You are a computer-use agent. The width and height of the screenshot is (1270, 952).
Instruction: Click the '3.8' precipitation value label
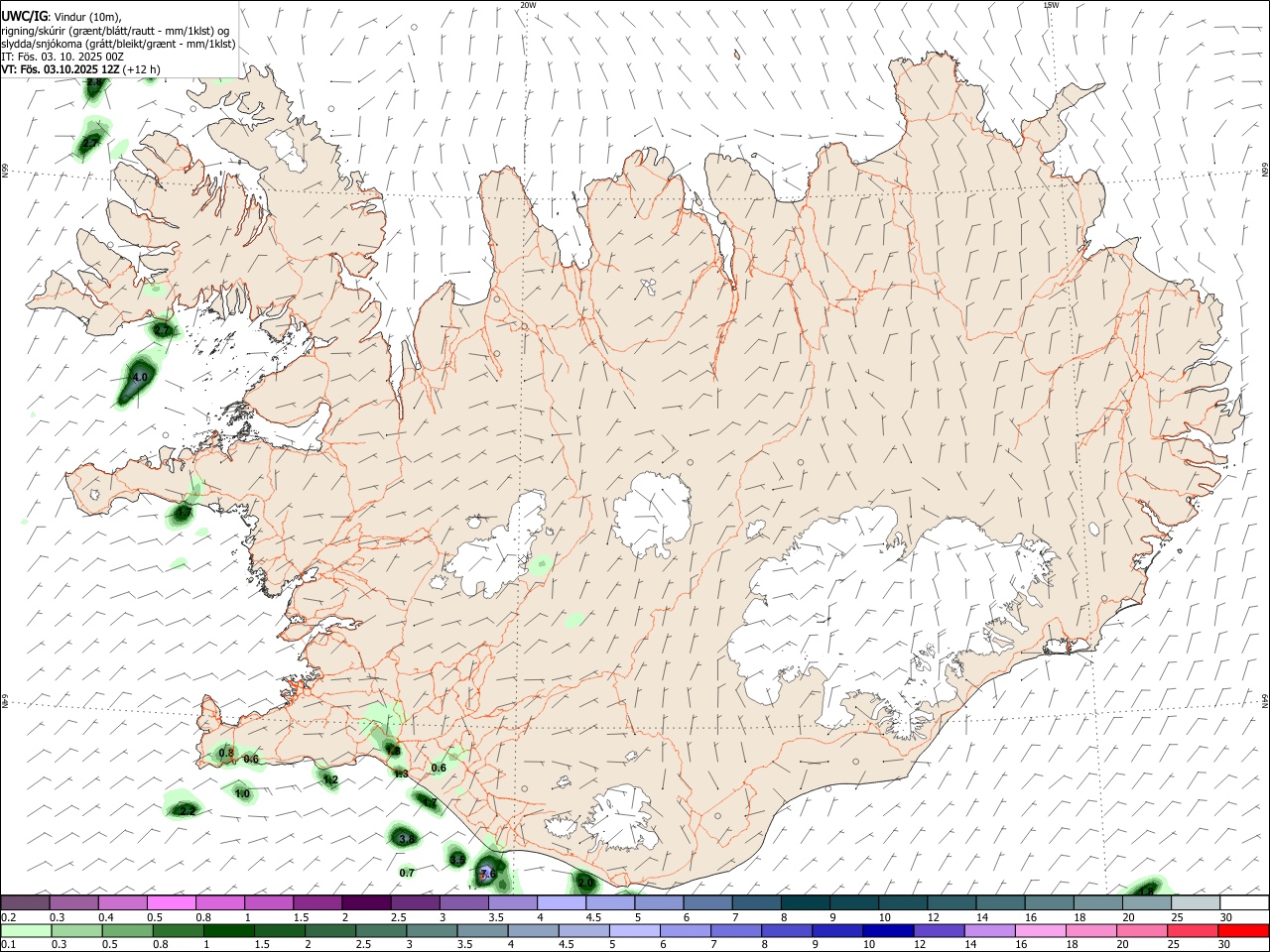coord(406,839)
